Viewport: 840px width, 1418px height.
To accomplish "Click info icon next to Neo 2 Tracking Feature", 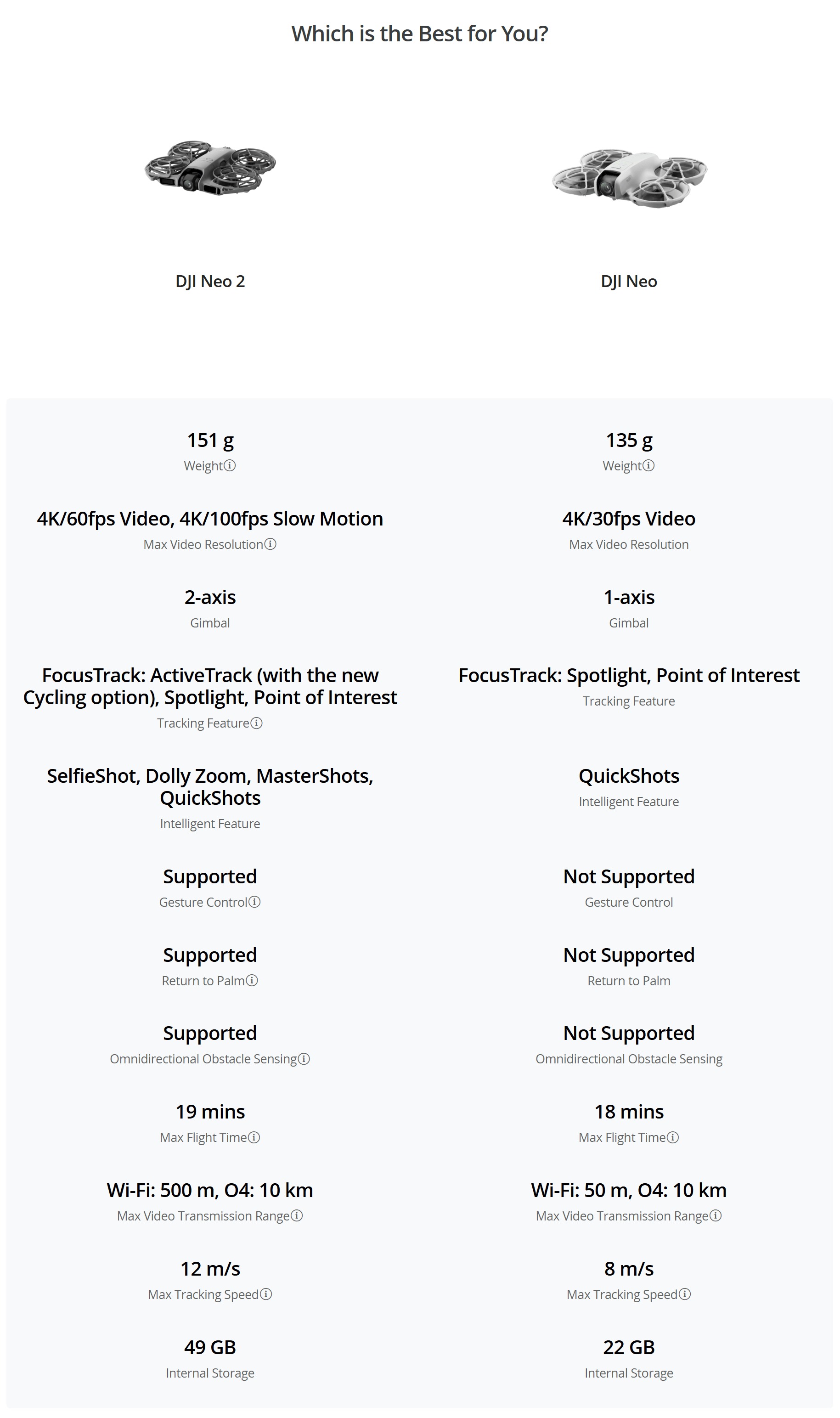I will tap(256, 723).
